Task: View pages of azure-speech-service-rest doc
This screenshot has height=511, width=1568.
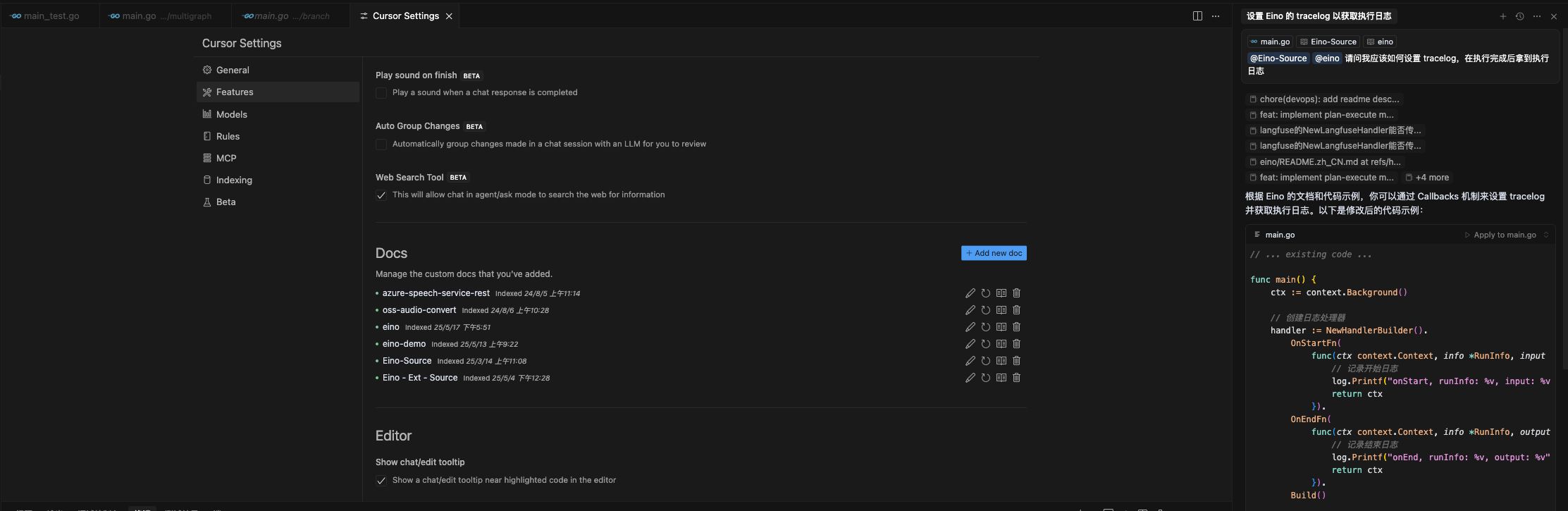Action: tap(1001, 293)
